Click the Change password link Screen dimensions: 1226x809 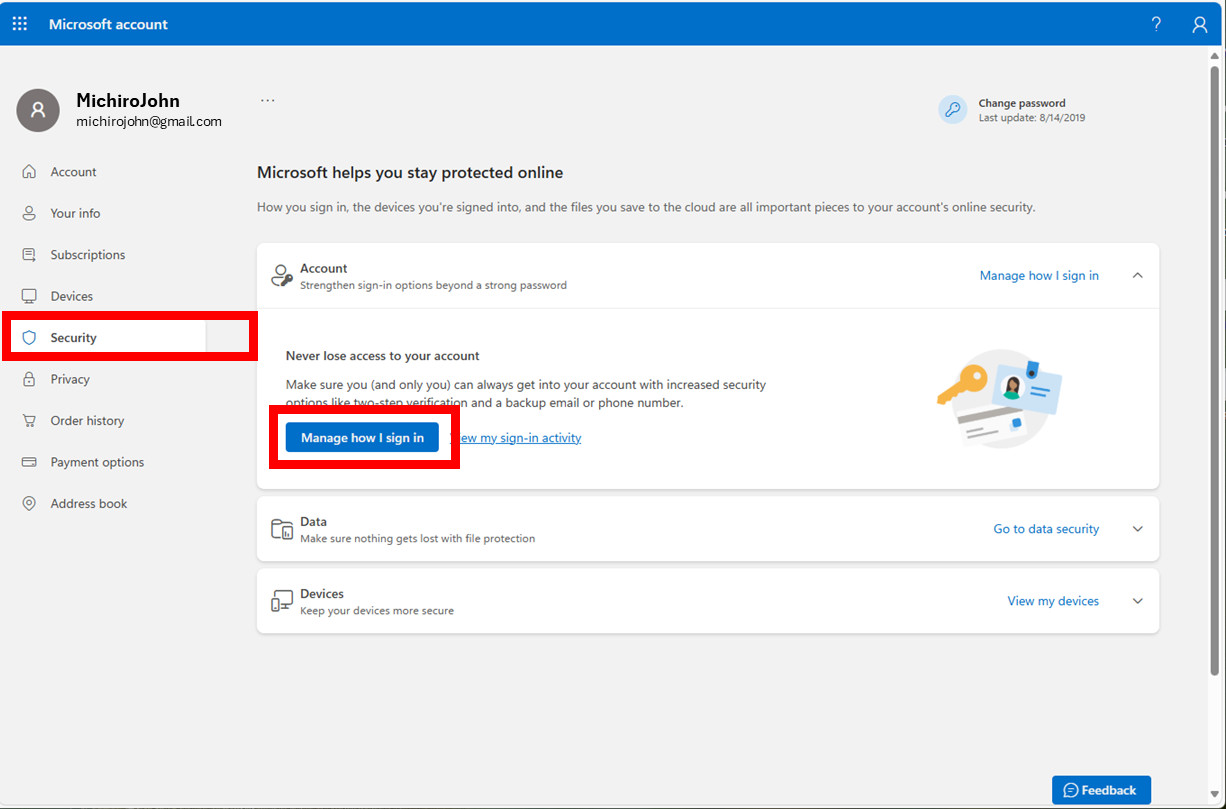pos(1022,103)
